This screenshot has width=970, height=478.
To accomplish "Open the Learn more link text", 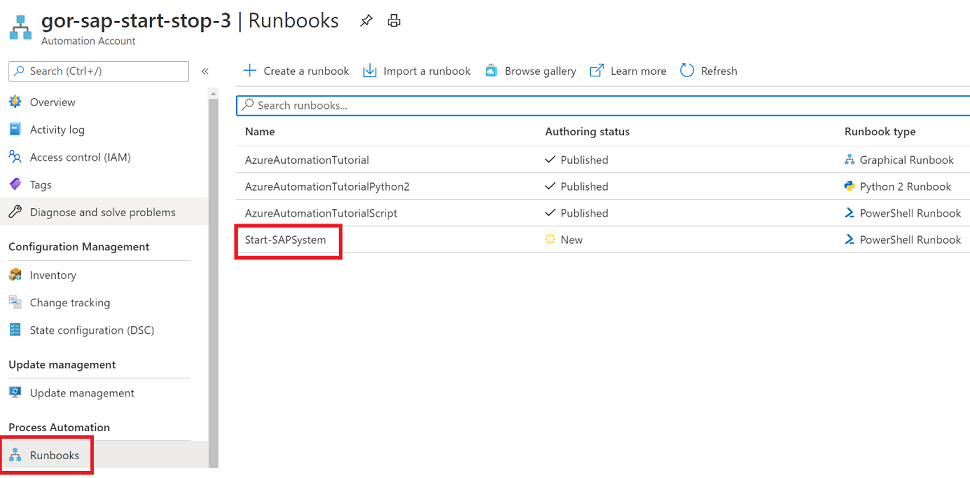I will click(638, 71).
